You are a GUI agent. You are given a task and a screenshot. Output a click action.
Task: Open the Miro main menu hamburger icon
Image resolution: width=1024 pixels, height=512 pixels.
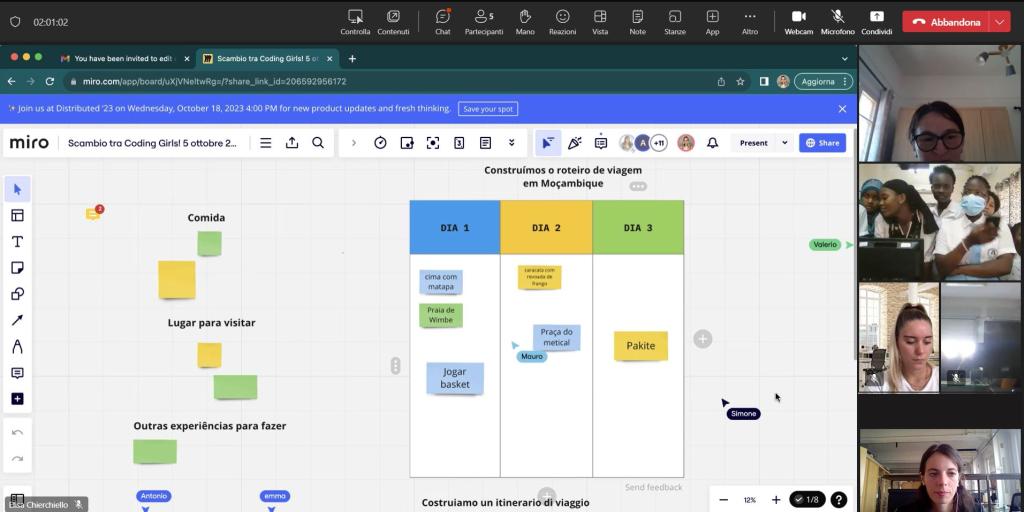266,143
